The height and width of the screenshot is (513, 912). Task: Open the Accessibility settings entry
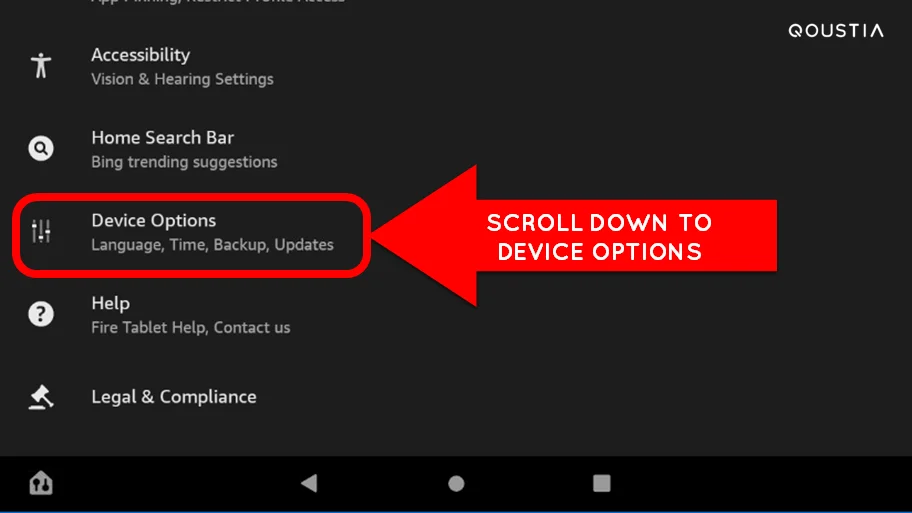456,66
